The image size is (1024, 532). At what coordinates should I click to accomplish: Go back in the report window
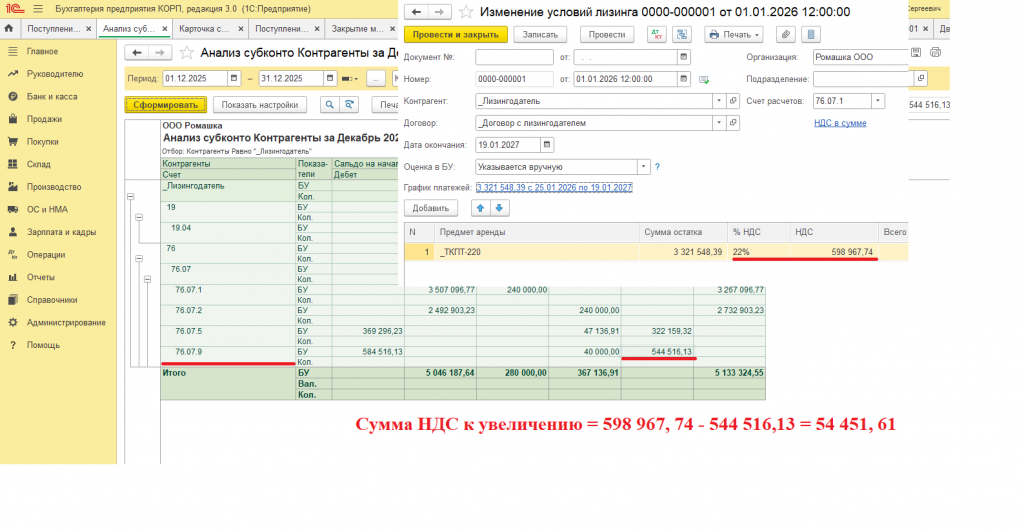136,53
